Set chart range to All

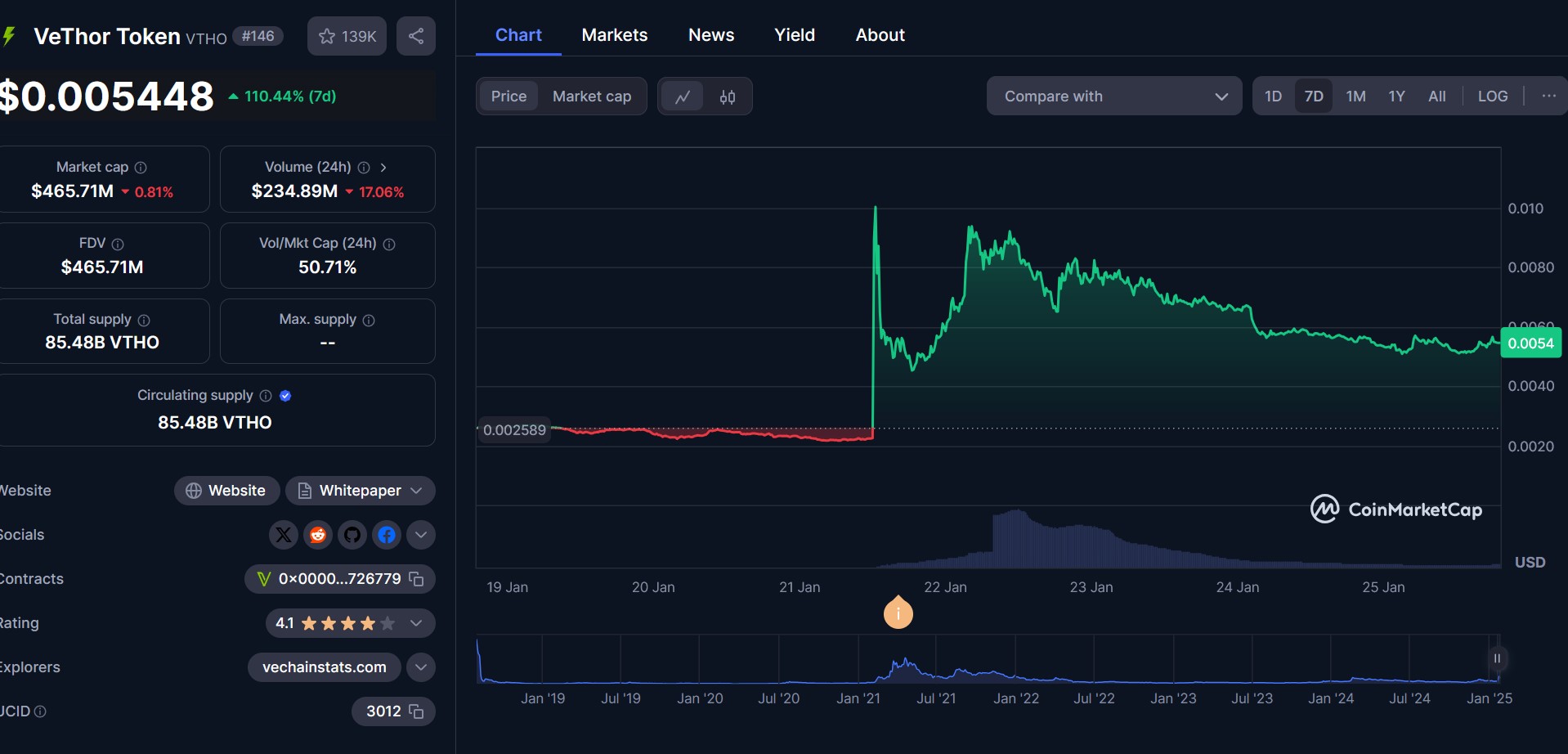click(x=1437, y=96)
